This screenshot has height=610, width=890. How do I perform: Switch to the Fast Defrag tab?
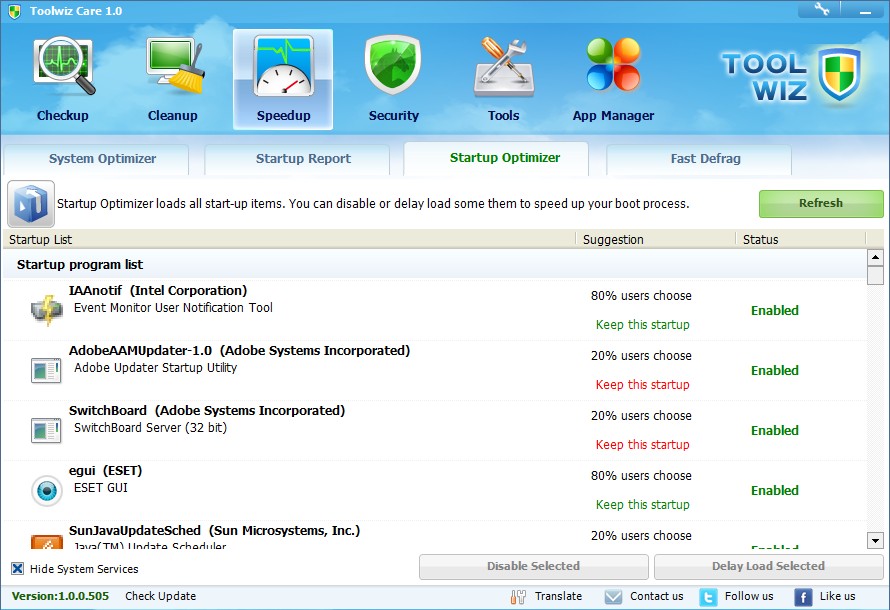(699, 159)
